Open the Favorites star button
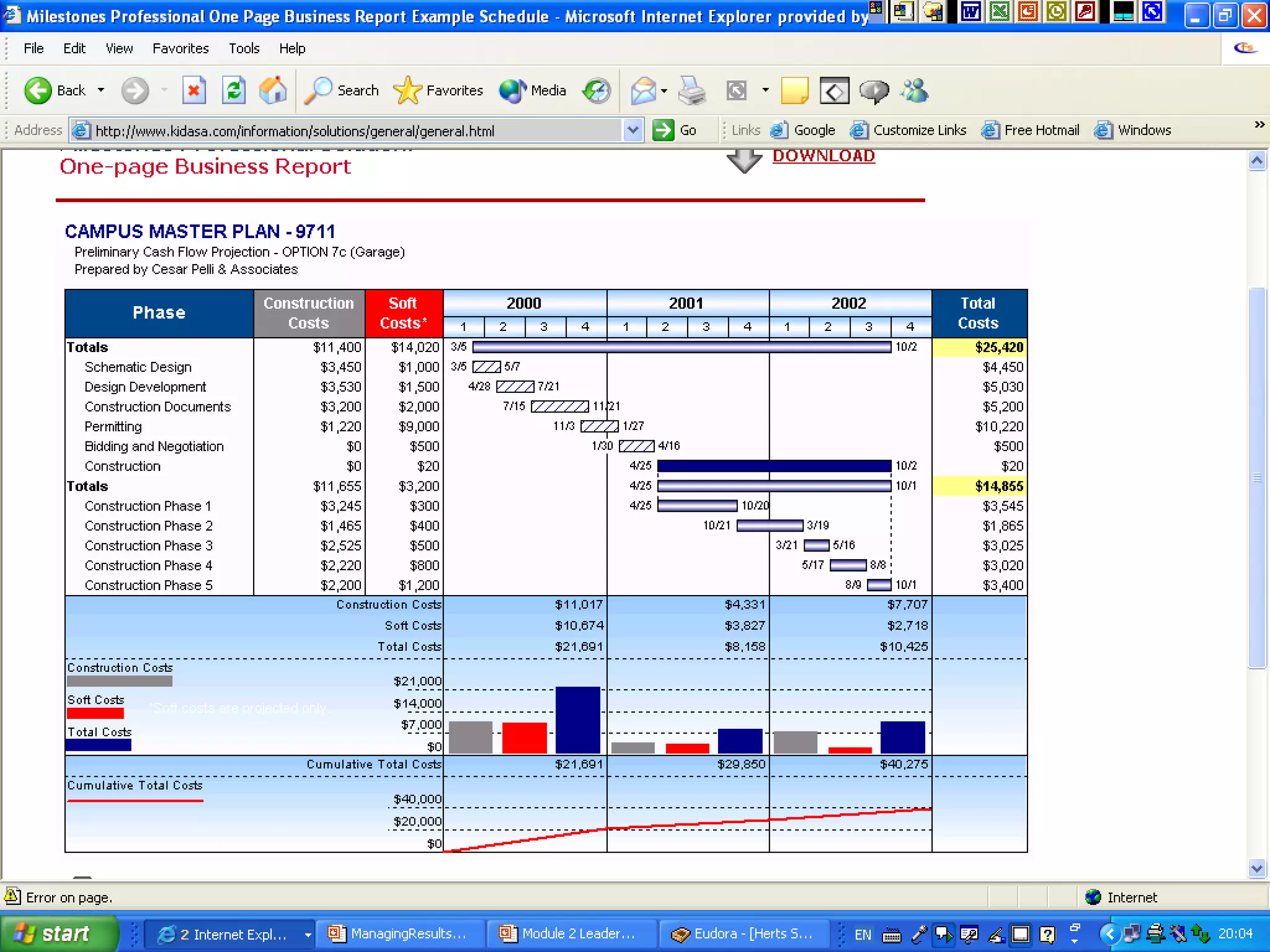1270x952 pixels. point(438,91)
